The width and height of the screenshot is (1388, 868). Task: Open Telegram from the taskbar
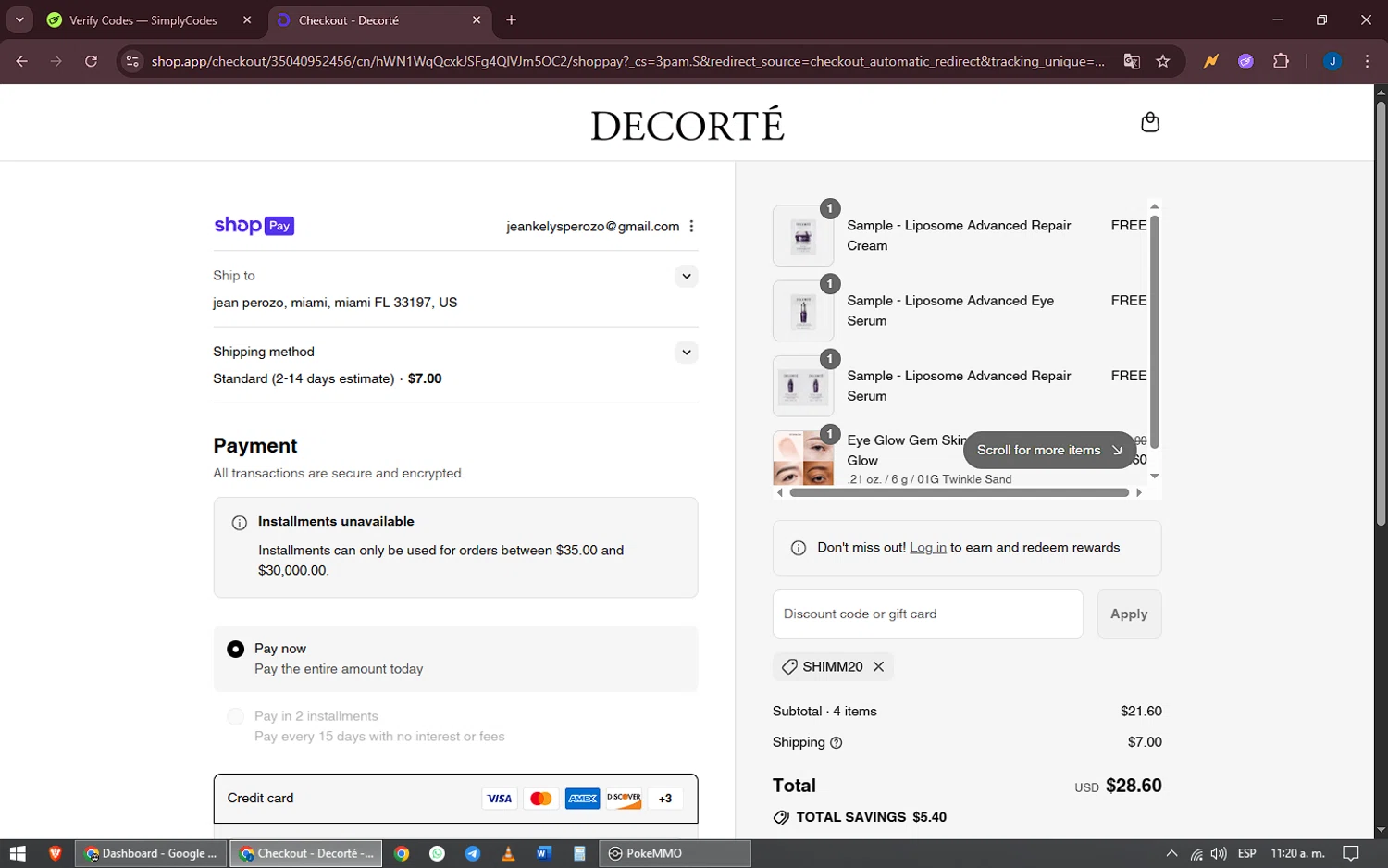tap(473, 853)
